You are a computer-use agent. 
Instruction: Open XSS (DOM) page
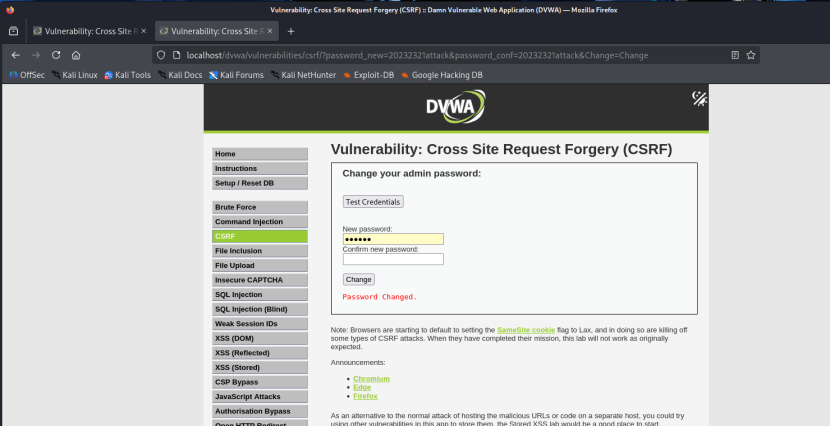pos(260,338)
